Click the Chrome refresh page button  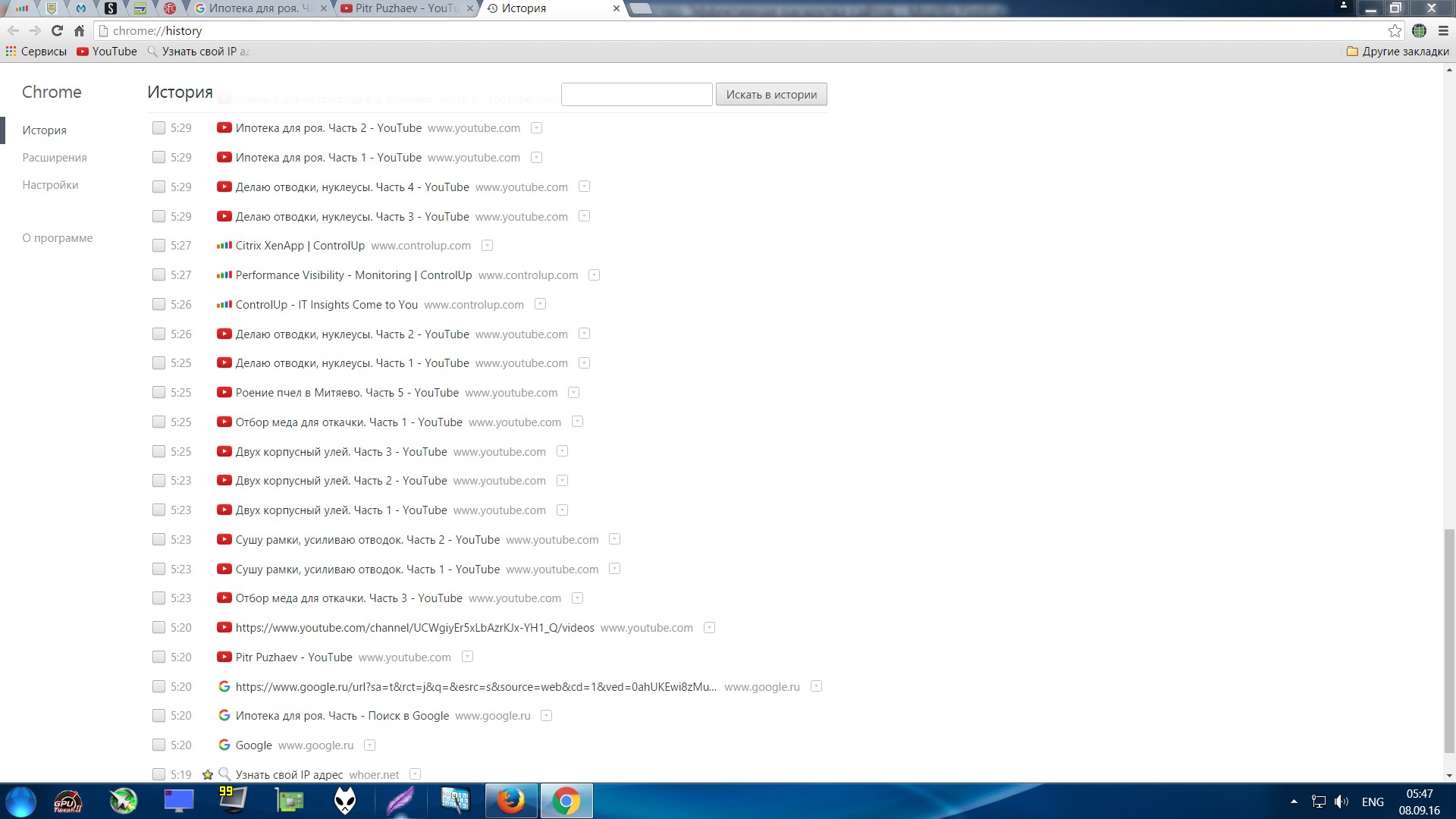click(58, 31)
